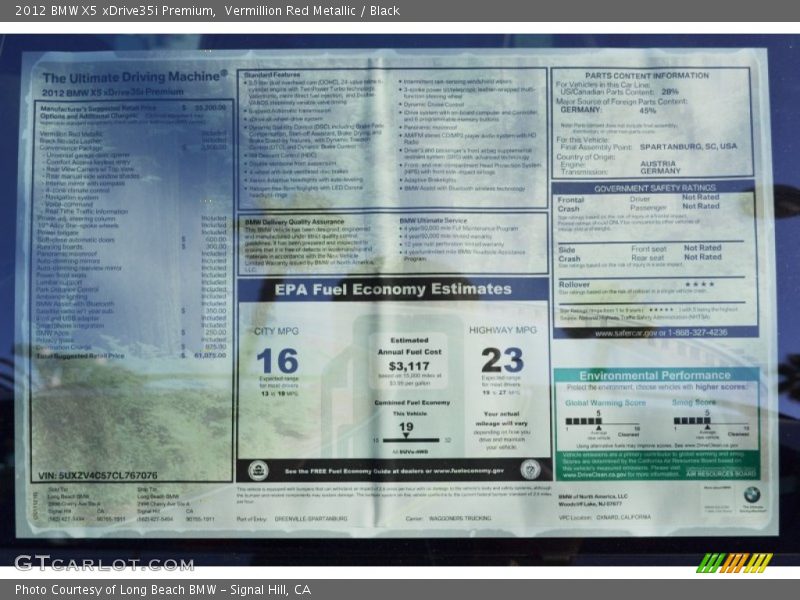Click the Government Safety Ratings header
The height and width of the screenshot is (600, 800).
[654, 188]
